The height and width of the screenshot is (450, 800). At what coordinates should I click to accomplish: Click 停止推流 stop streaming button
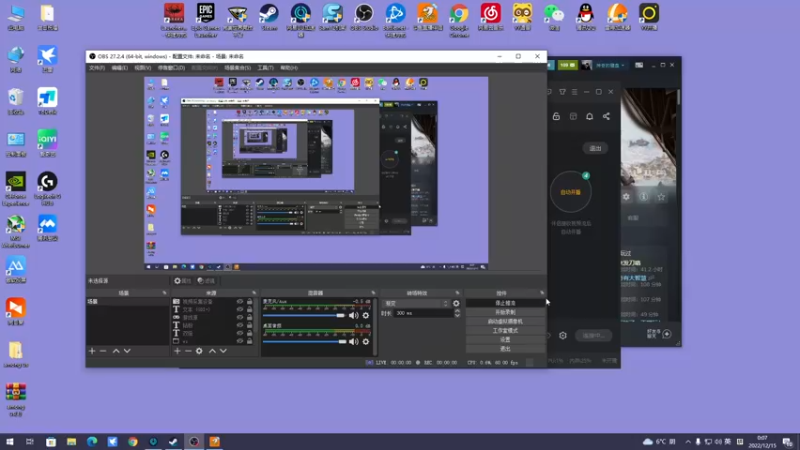click(505, 303)
